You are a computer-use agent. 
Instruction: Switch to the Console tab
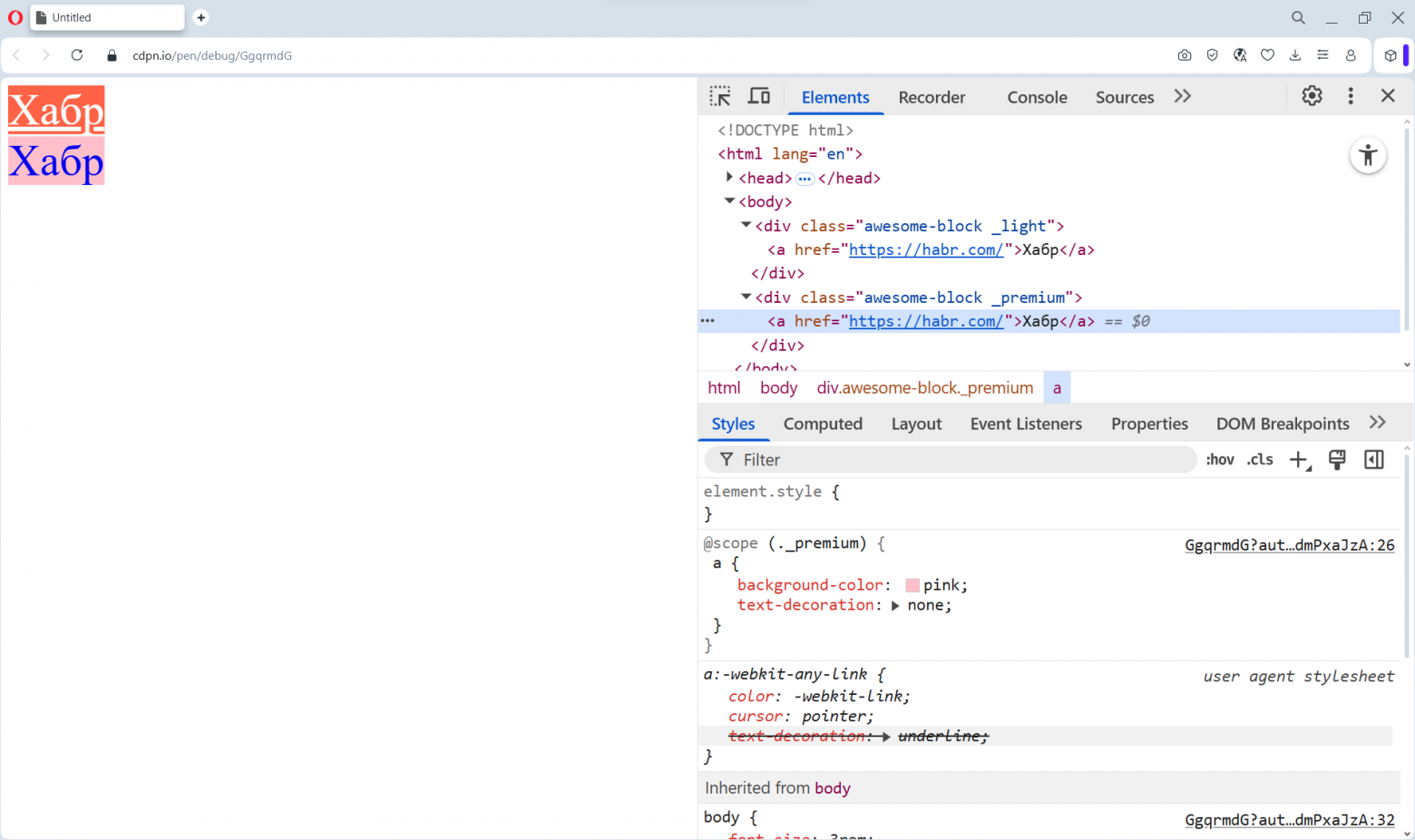[1037, 97]
